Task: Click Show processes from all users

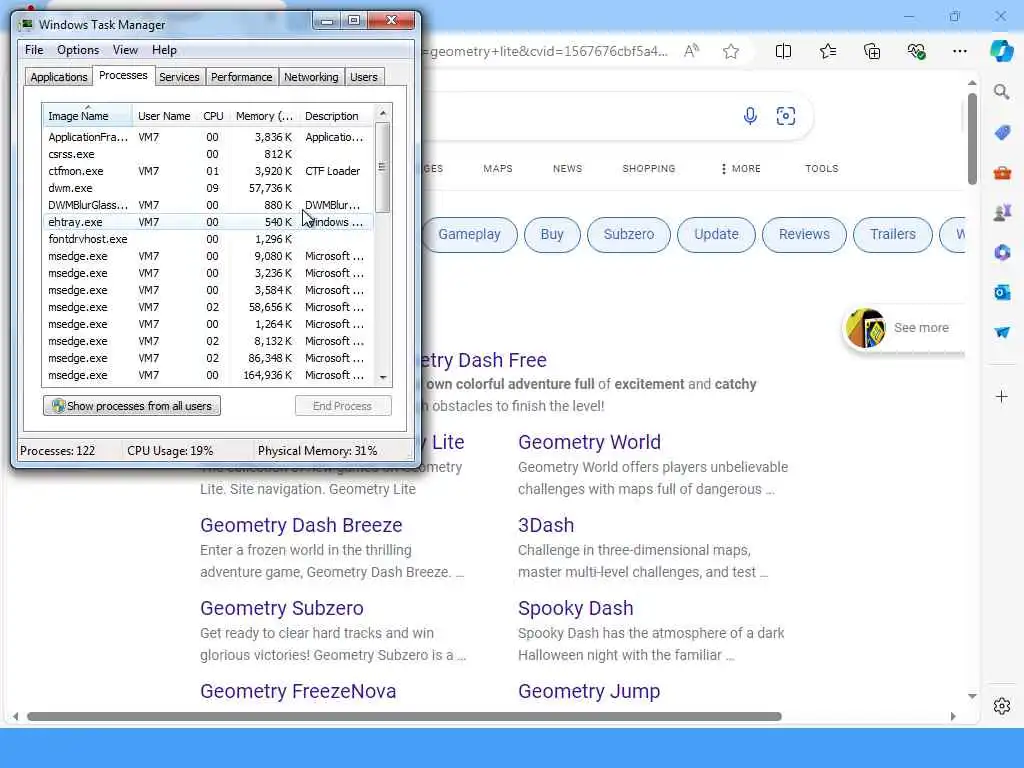Action: (132, 406)
